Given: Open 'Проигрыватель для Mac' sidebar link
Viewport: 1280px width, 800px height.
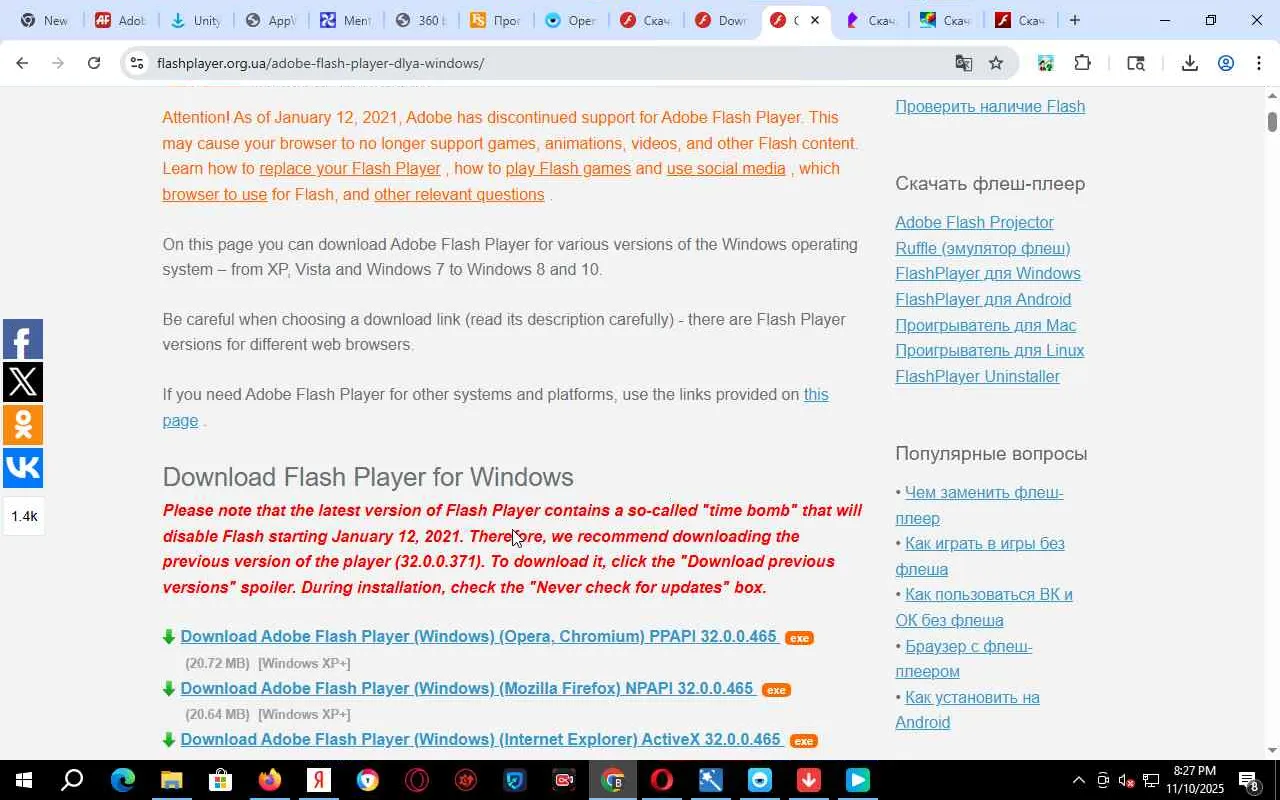Looking at the screenshot, I should click(985, 326).
